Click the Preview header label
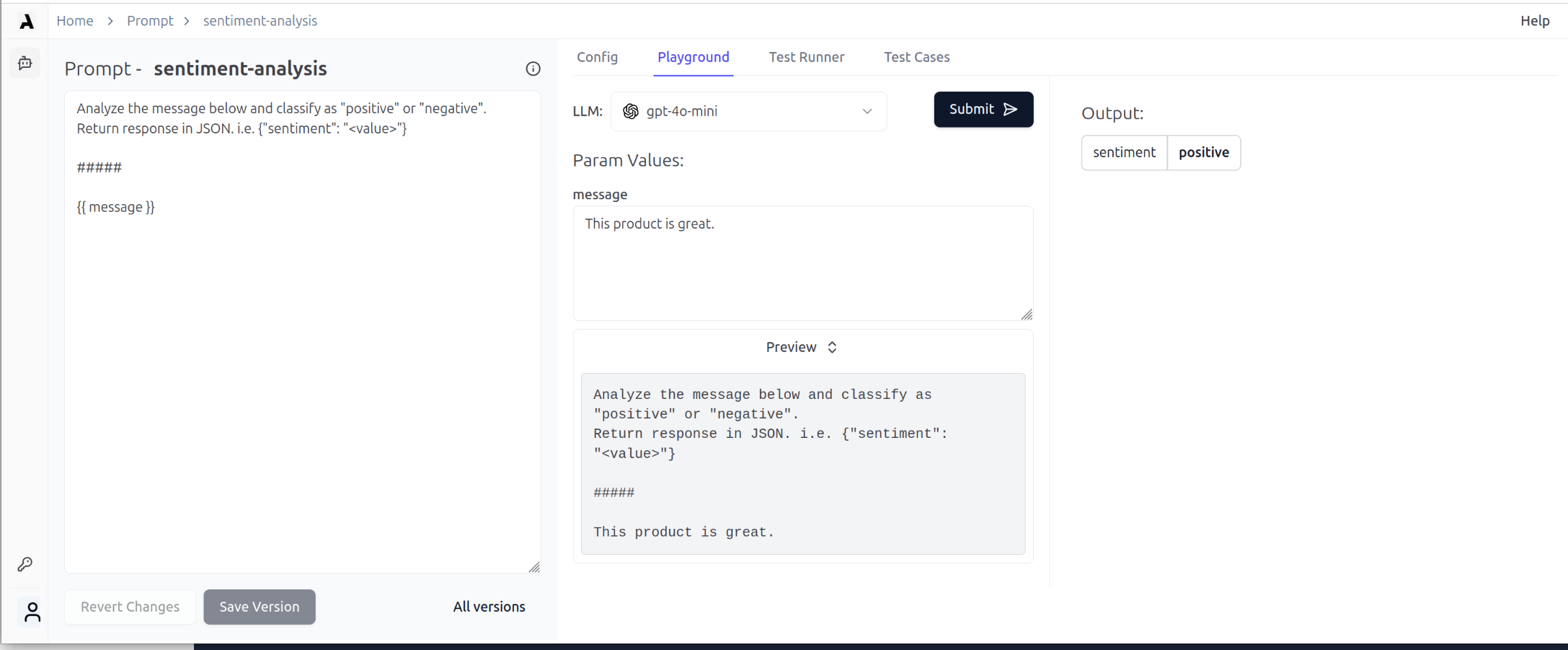1568x650 pixels. (791, 347)
